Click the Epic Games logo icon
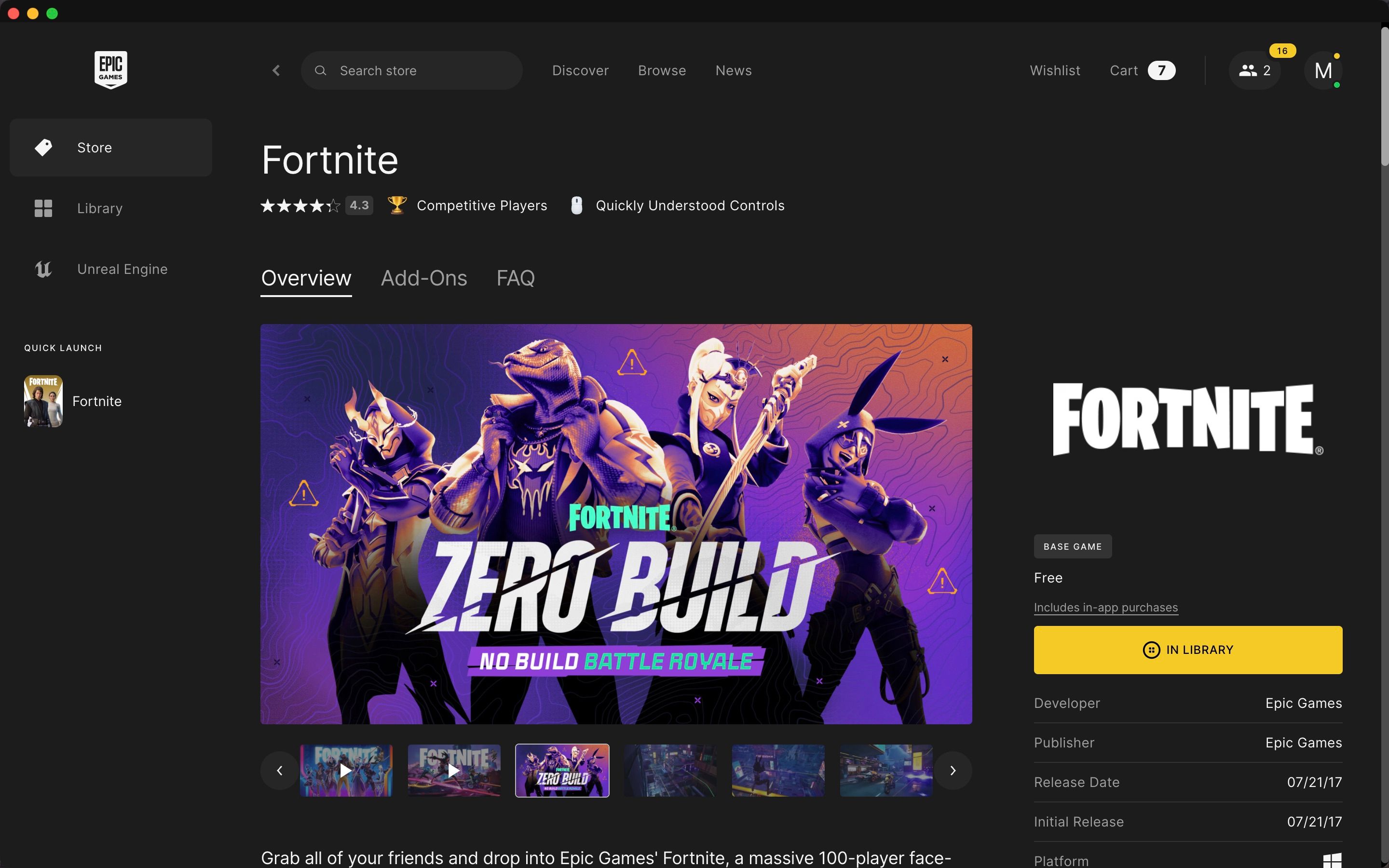Screen dimensions: 1389x868 point(111,70)
